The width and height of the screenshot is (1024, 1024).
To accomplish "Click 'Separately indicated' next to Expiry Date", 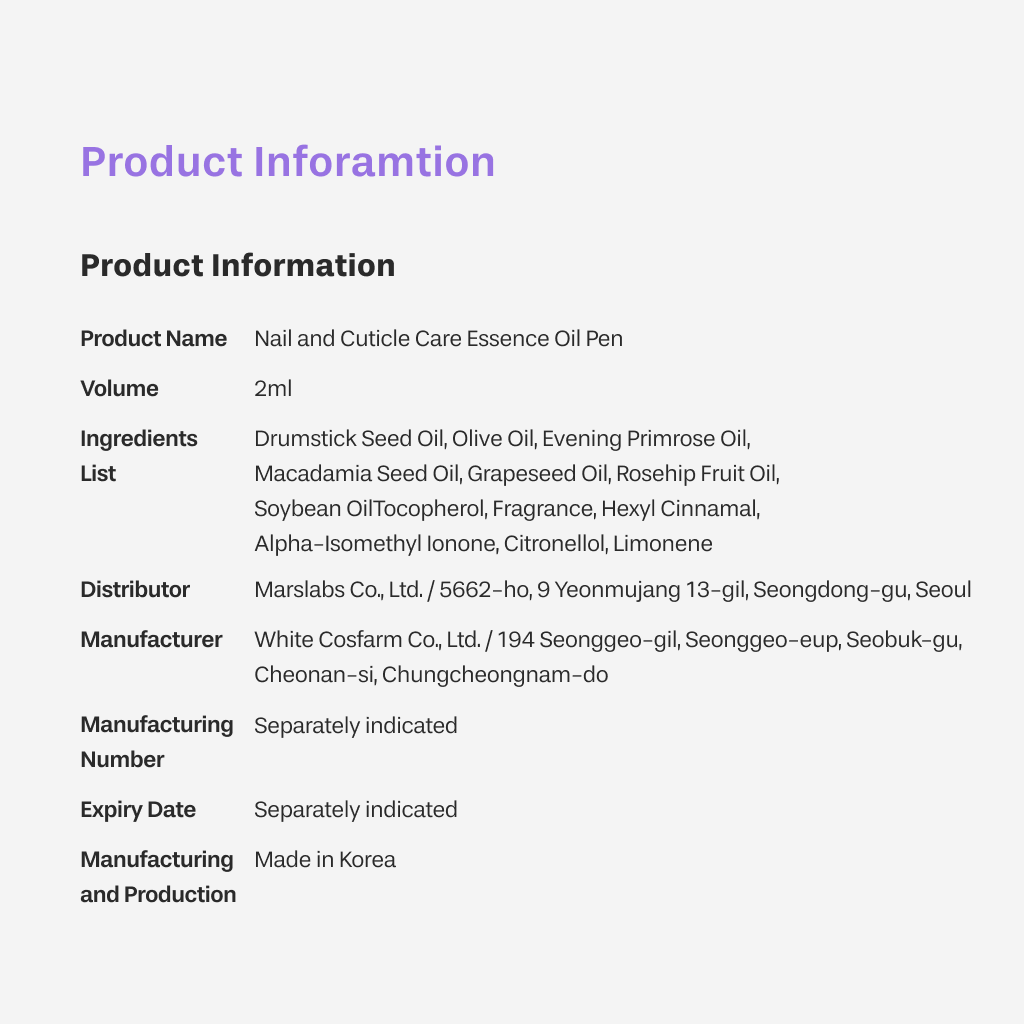I will [356, 810].
